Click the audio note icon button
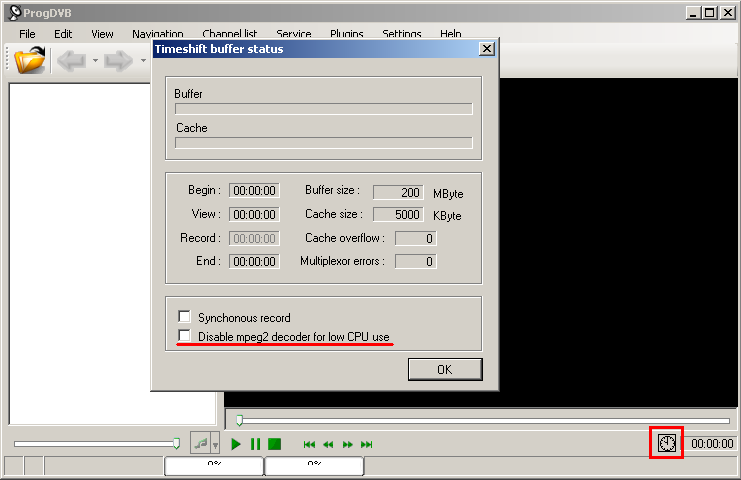This screenshot has height=480, width=741. 200,443
